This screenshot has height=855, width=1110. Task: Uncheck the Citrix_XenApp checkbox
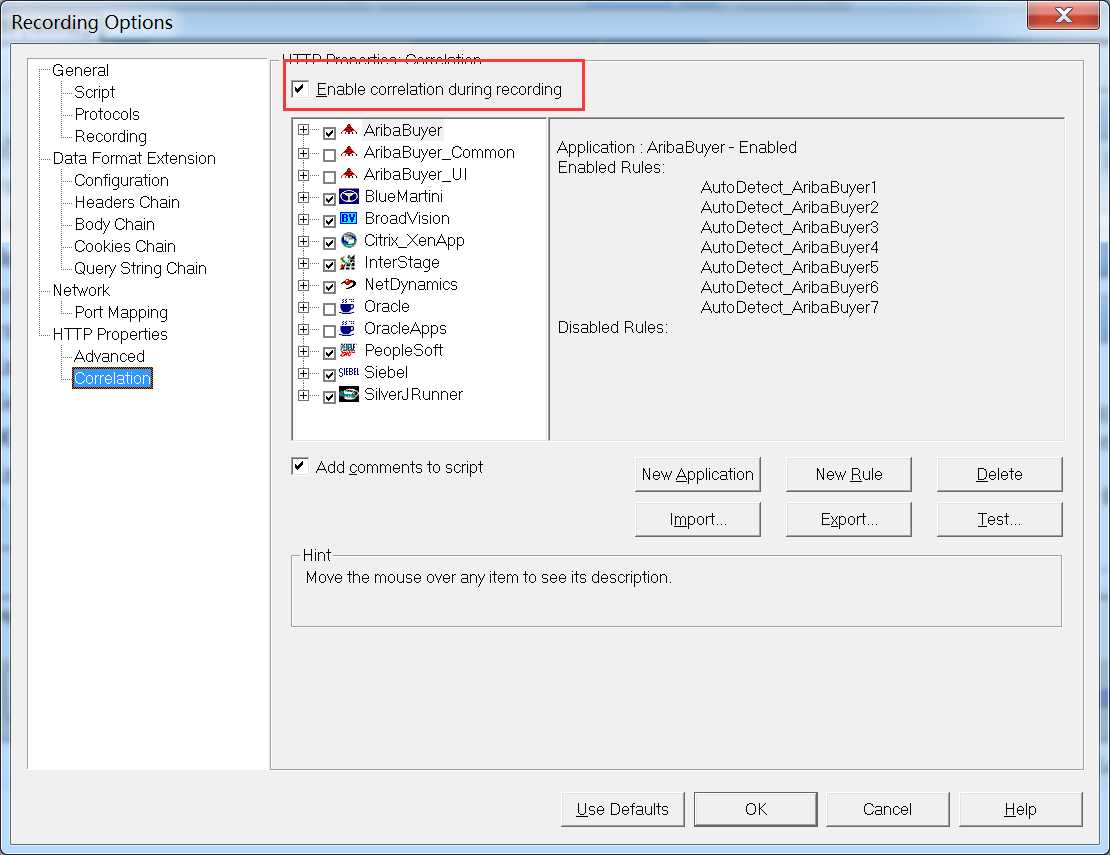point(329,243)
